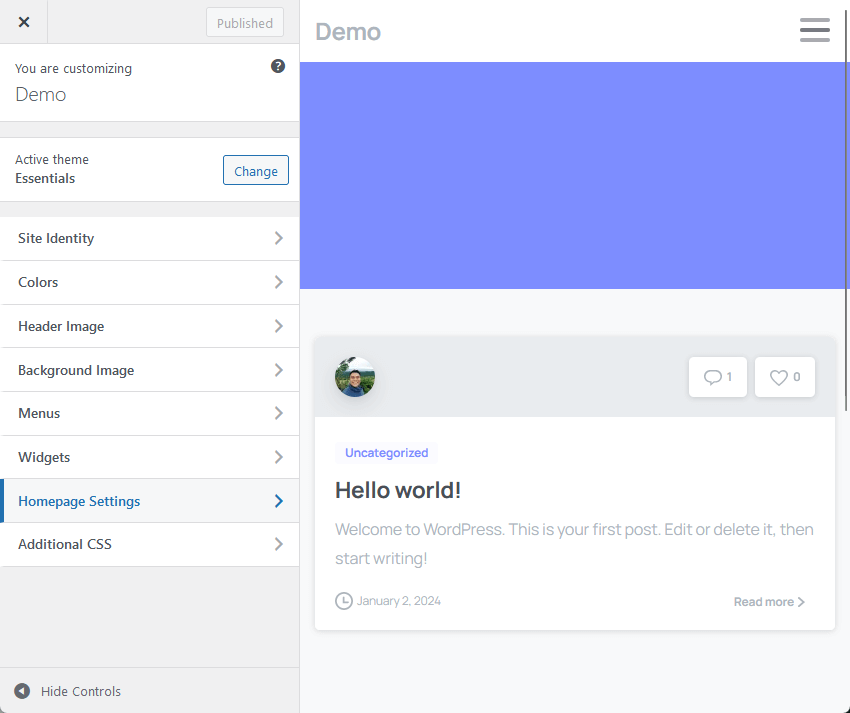The image size is (850, 713).
Task: Click the Hide Controls arrow icon
Action: (x=22, y=691)
